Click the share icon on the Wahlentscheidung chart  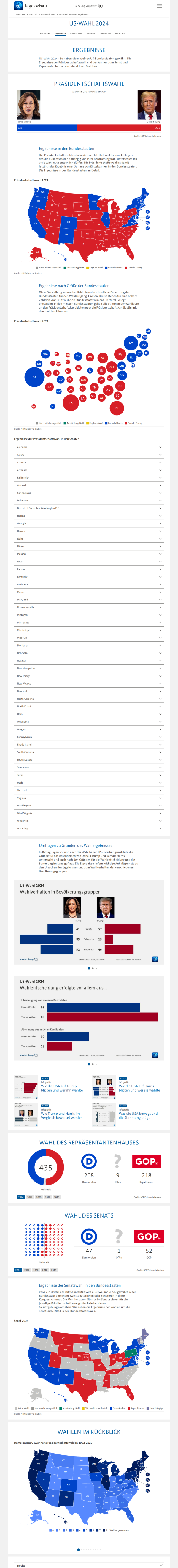(x=155, y=1055)
